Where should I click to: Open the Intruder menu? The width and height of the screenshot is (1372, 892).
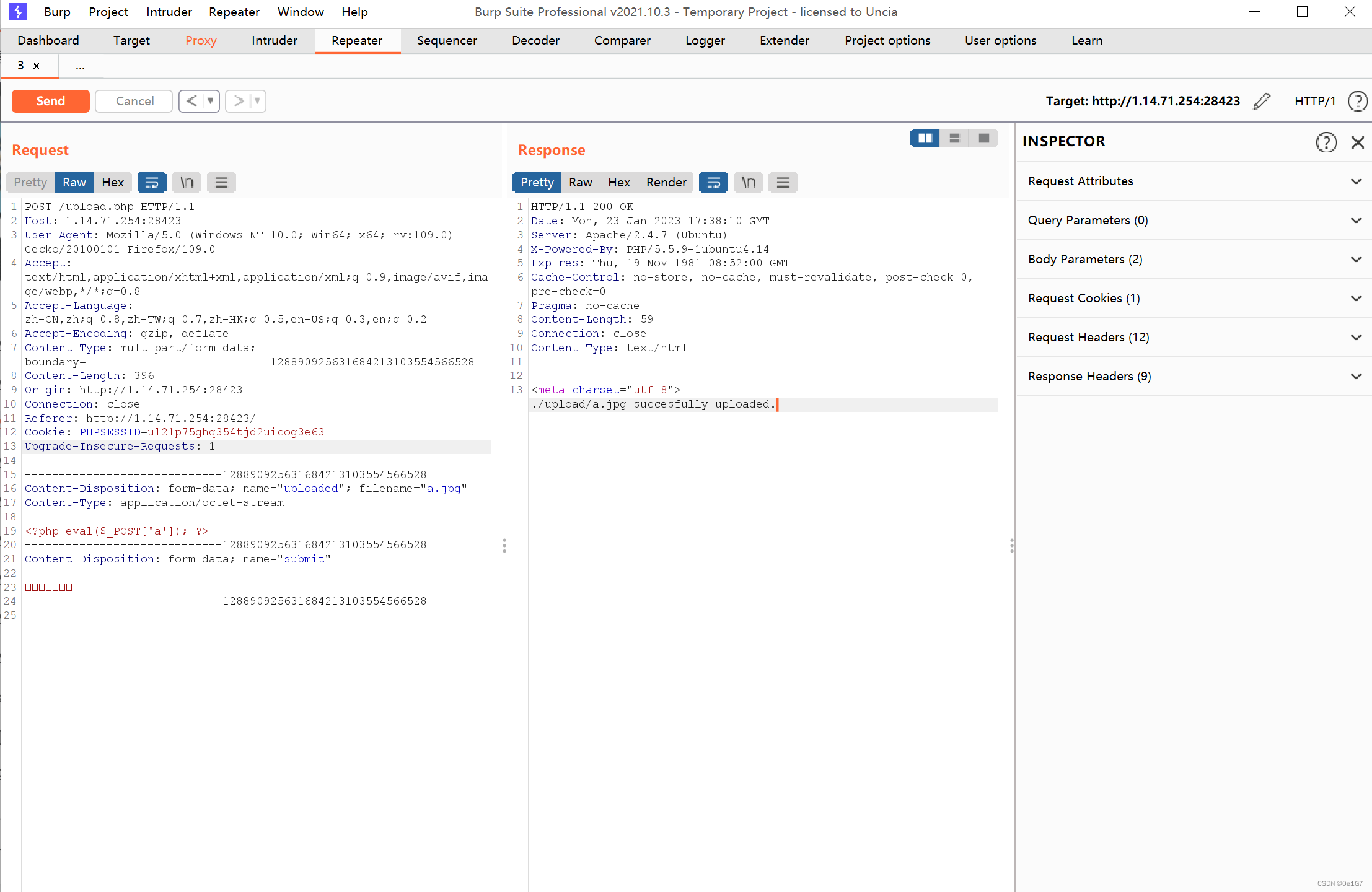[169, 12]
